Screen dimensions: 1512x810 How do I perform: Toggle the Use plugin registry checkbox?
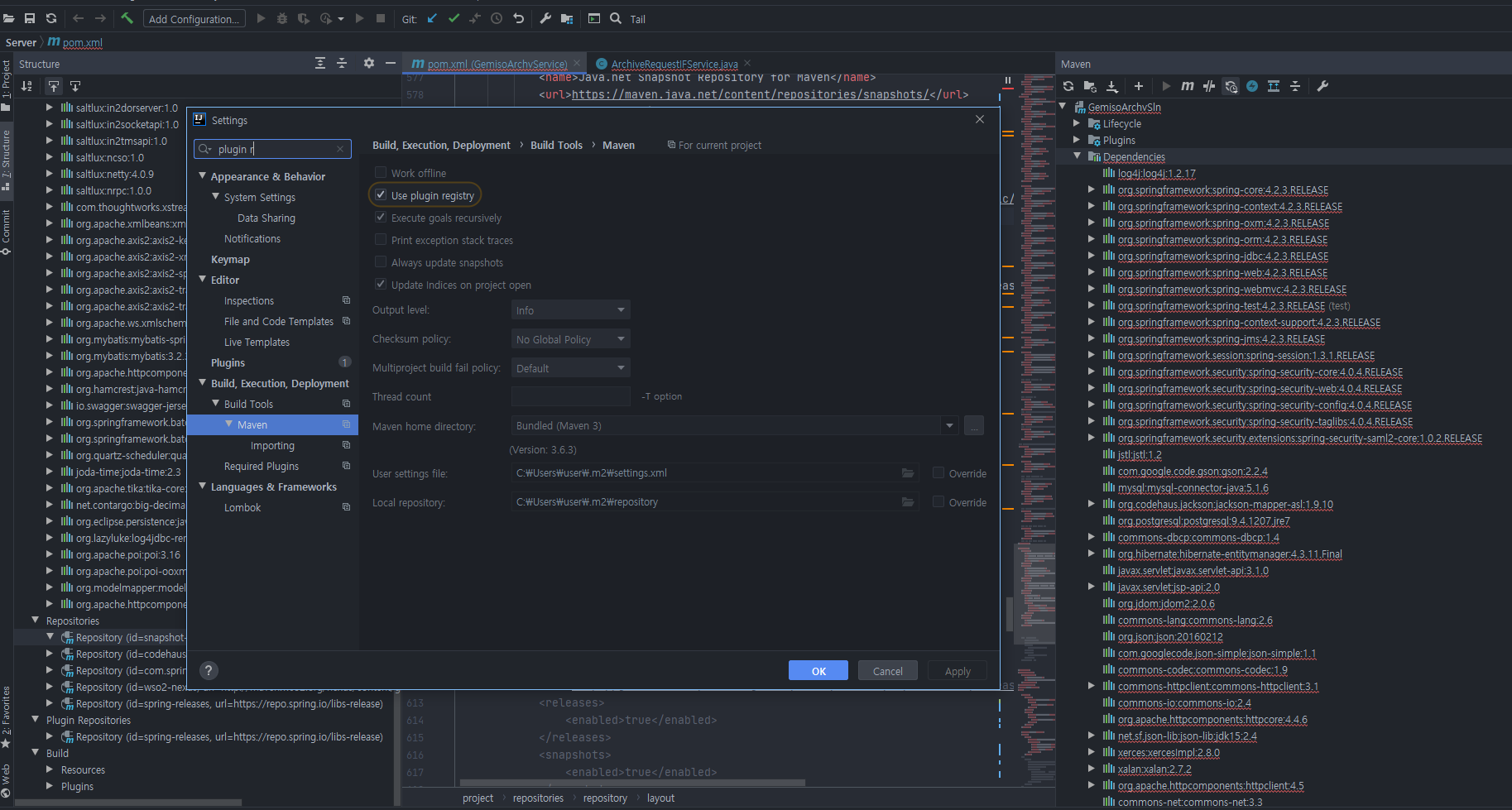pos(381,195)
